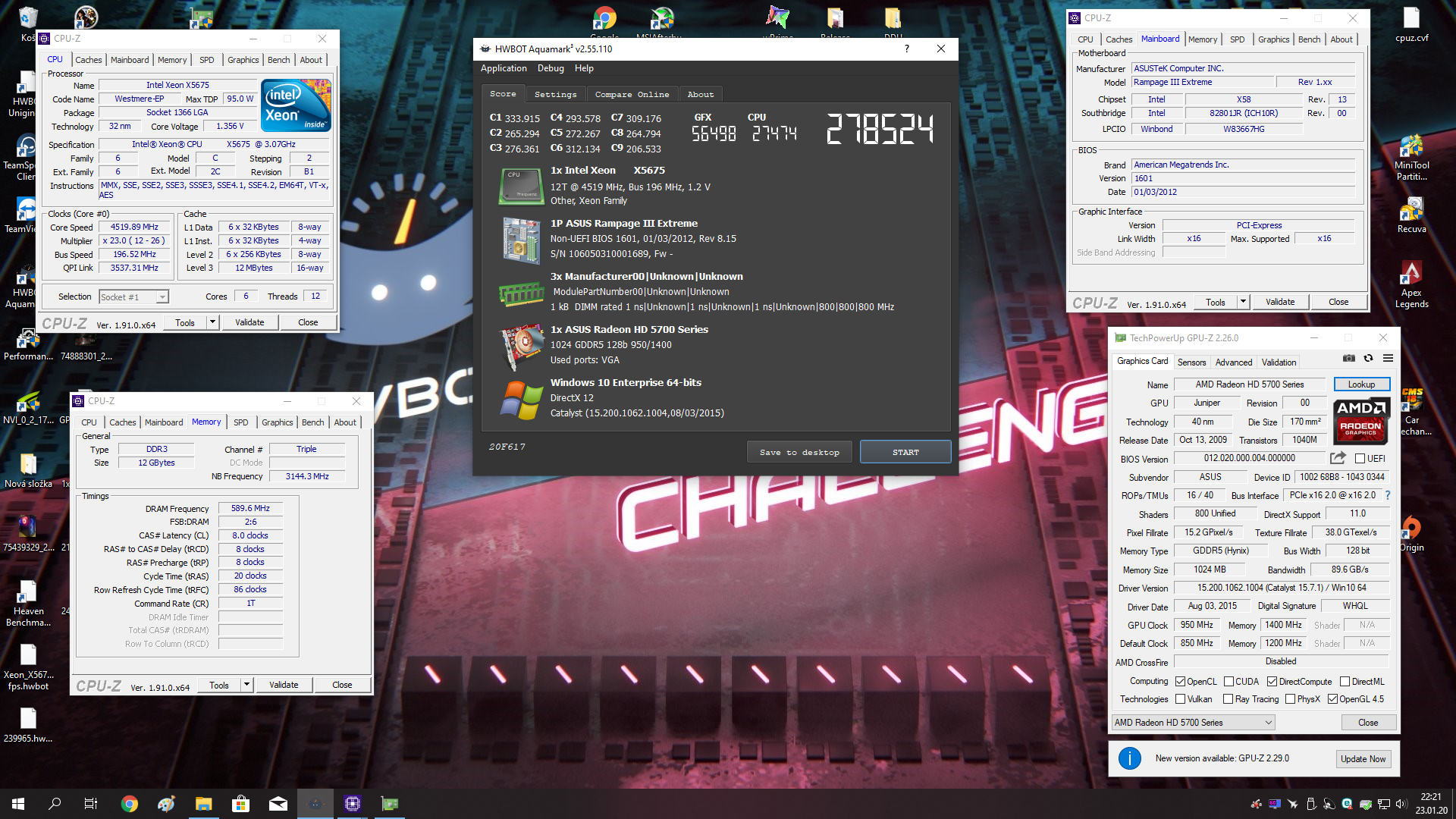Switch to Sensors tab in GPU-Z
The height and width of the screenshot is (819, 1456).
pyautogui.click(x=1191, y=362)
